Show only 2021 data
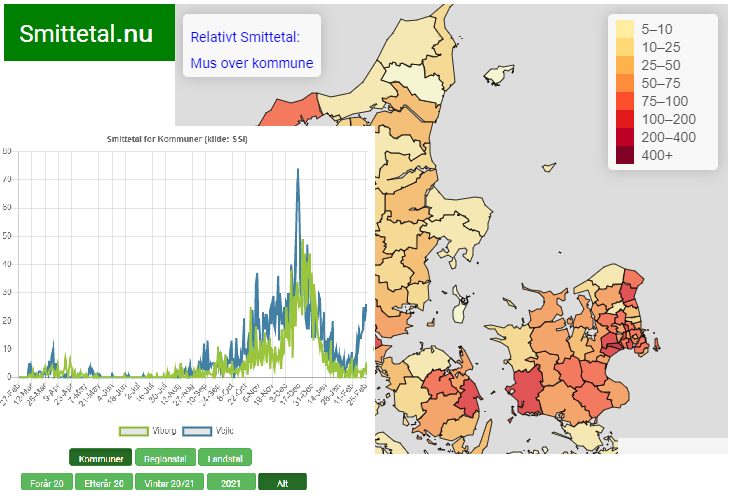This screenshot has height=497, width=732. (229, 482)
